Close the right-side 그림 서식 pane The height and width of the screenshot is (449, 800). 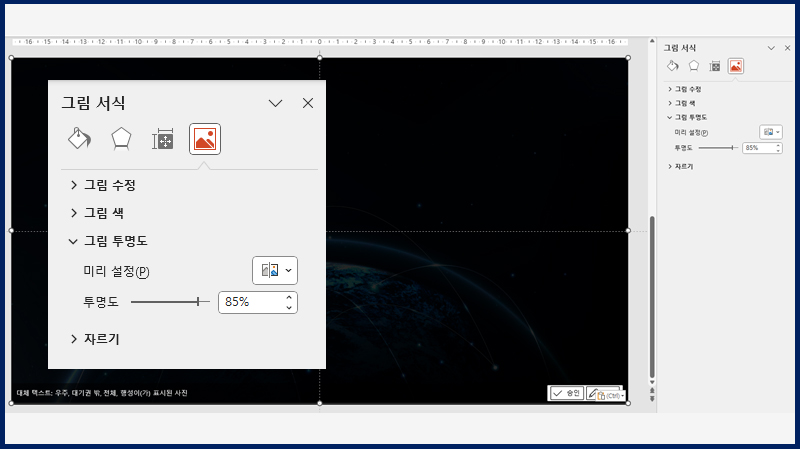pos(787,48)
